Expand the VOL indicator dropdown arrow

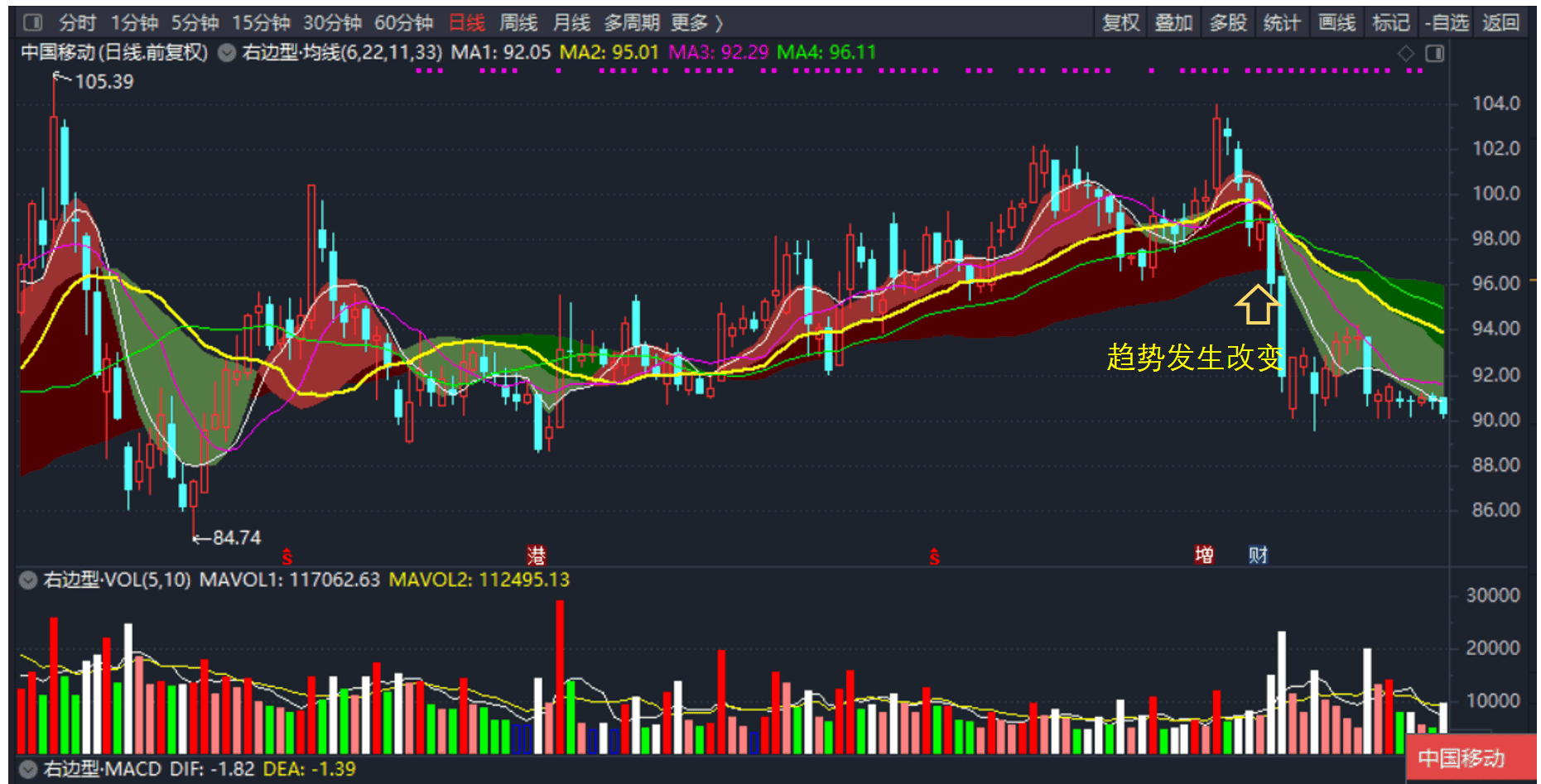tap(28, 580)
